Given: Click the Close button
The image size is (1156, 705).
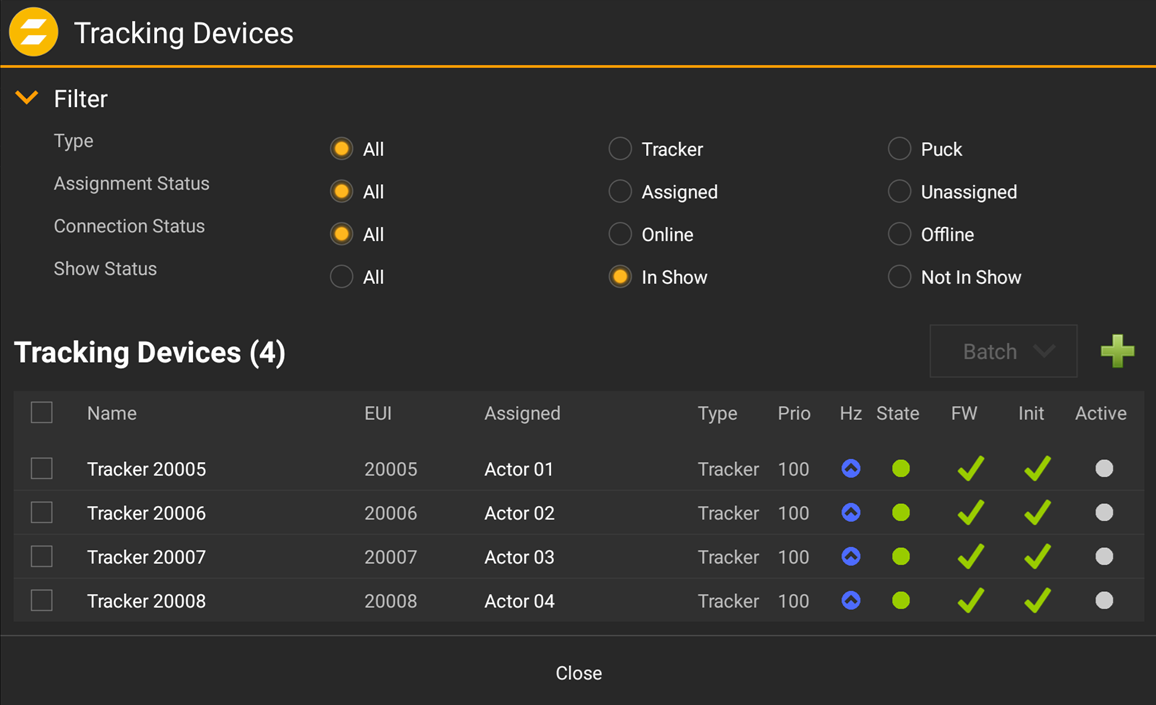Looking at the screenshot, I should pos(578,673).
